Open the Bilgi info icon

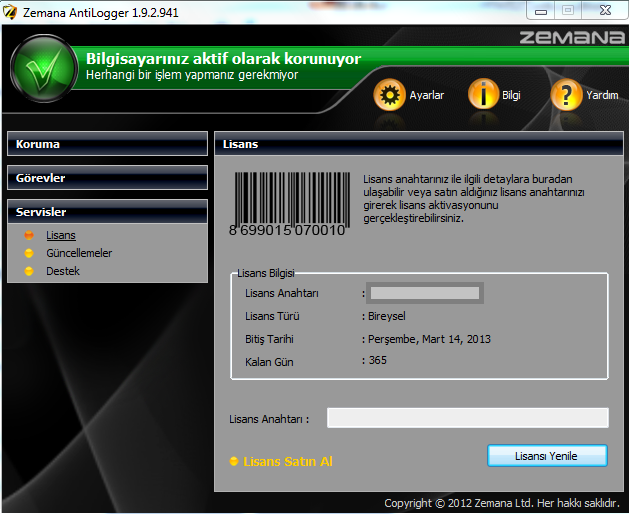[483, 94]
